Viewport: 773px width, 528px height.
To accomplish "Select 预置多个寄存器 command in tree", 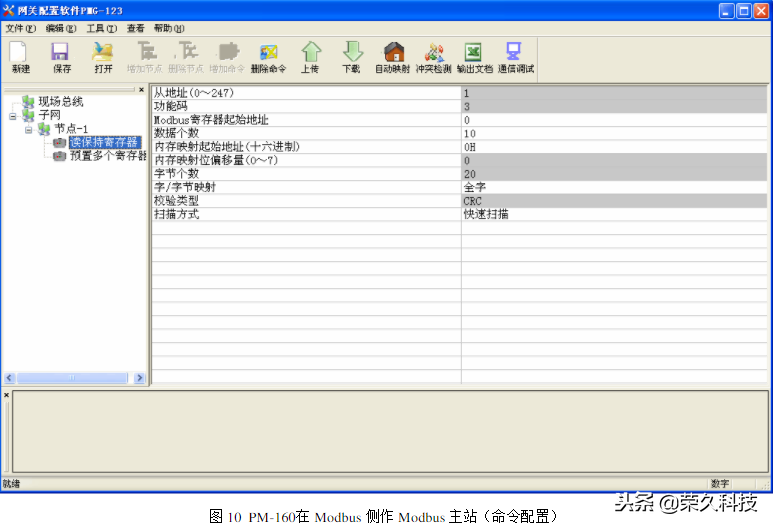I will click(x=107, y=156).
